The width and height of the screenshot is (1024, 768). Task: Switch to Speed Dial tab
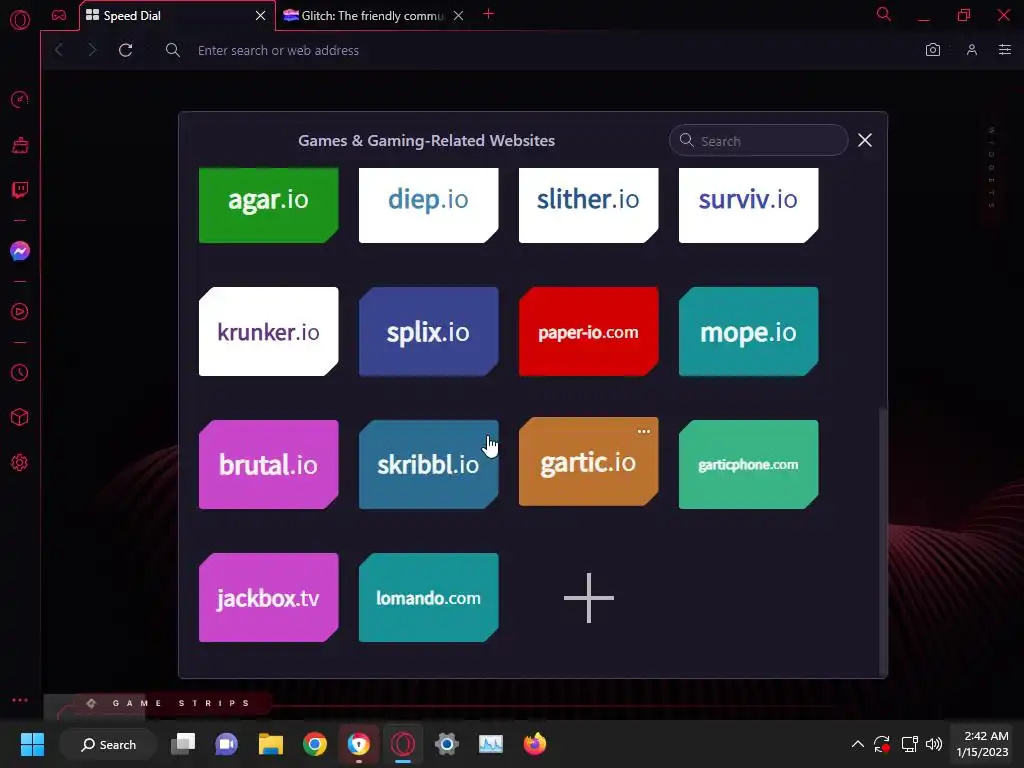coord(176,16)
